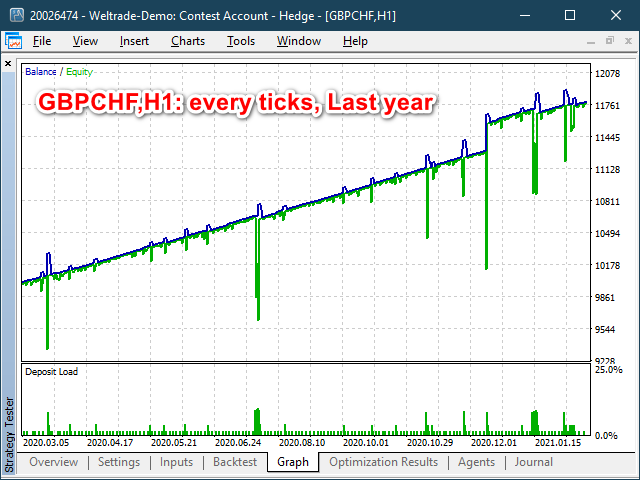Click the 2020.10.01 date label
The height and width of the screenshot is (480, 640).
tap(366, 442)
